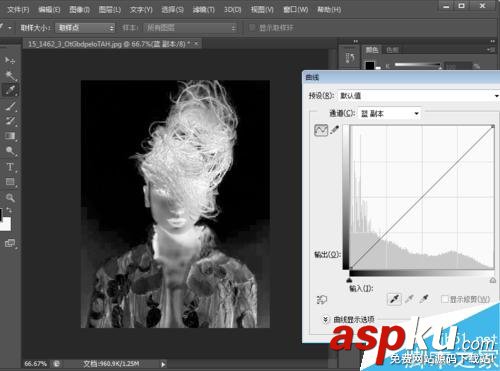The height and width of the screenshot is (371, 500).
Task: Expand 曲线显示选项 curve display options
Action: [x=325, y=319]
